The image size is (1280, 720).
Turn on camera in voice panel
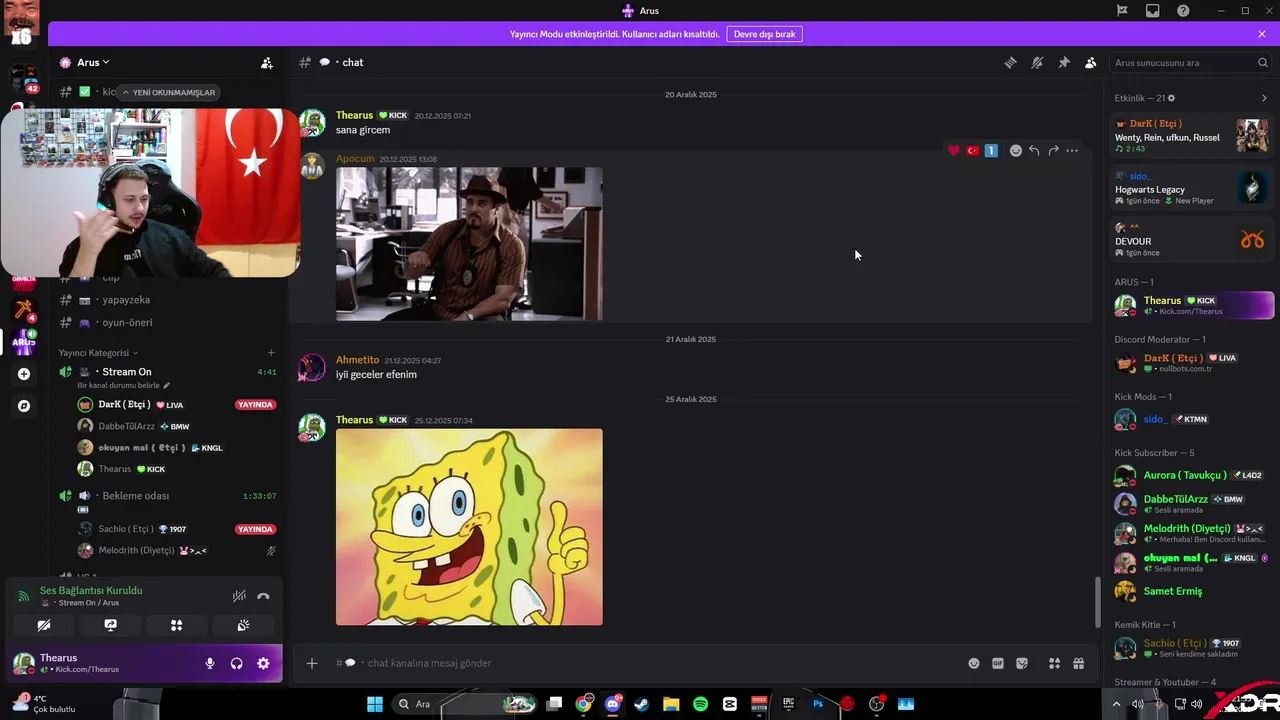44,626
